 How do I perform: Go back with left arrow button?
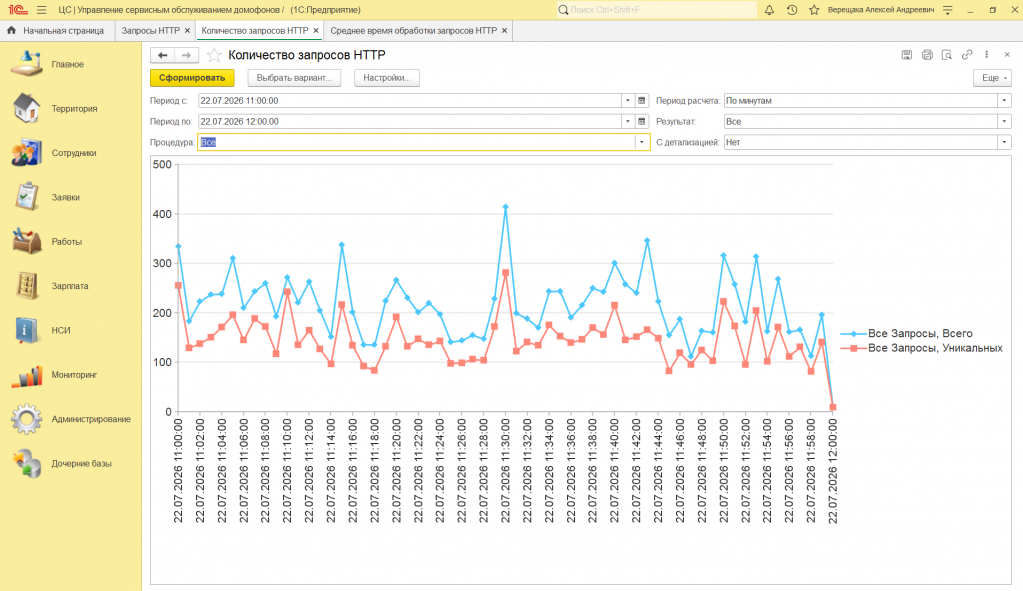point(162,55)
